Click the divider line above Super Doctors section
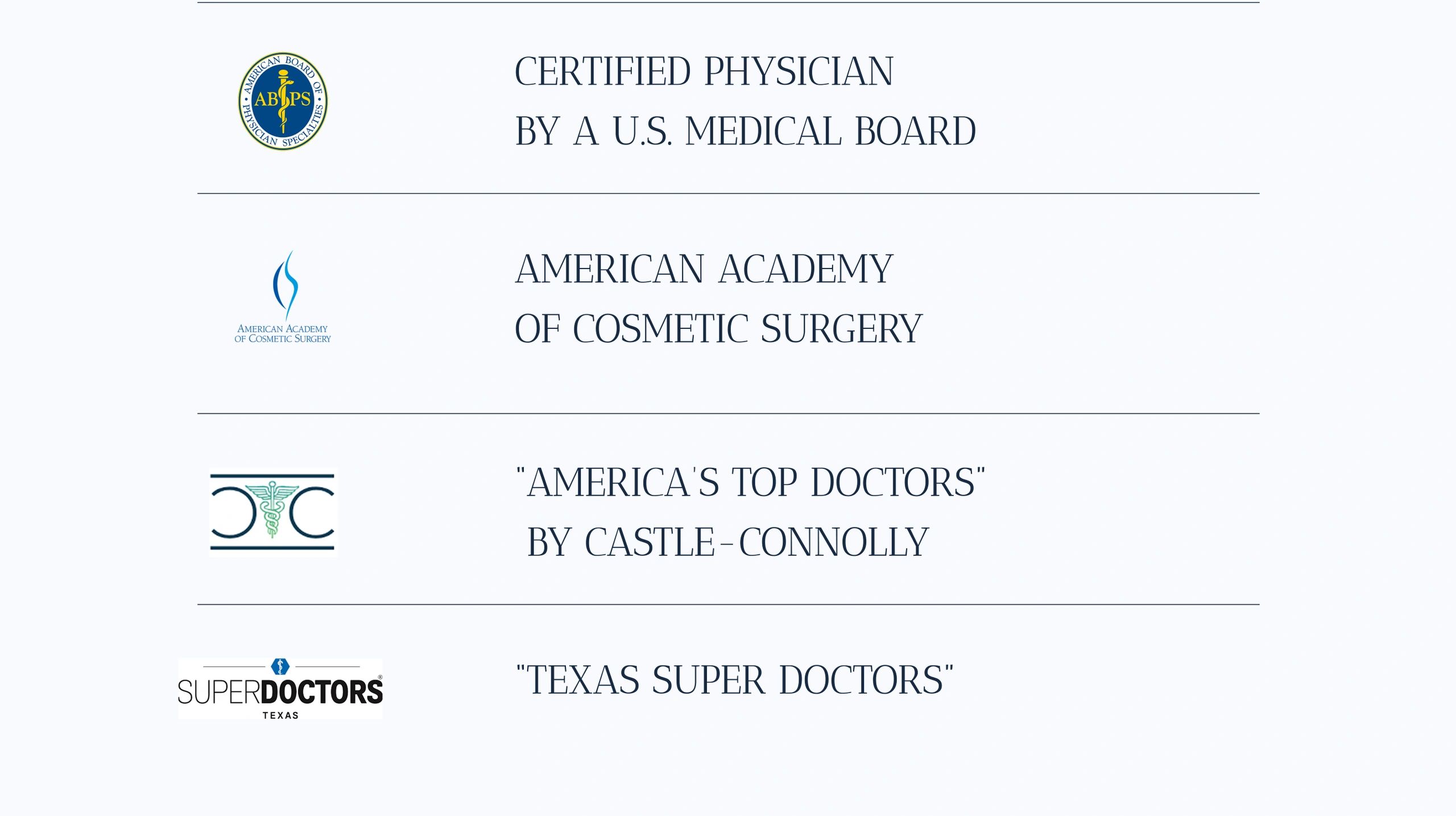This screenshot has height=816, width=1456. (x=728, y=604)
